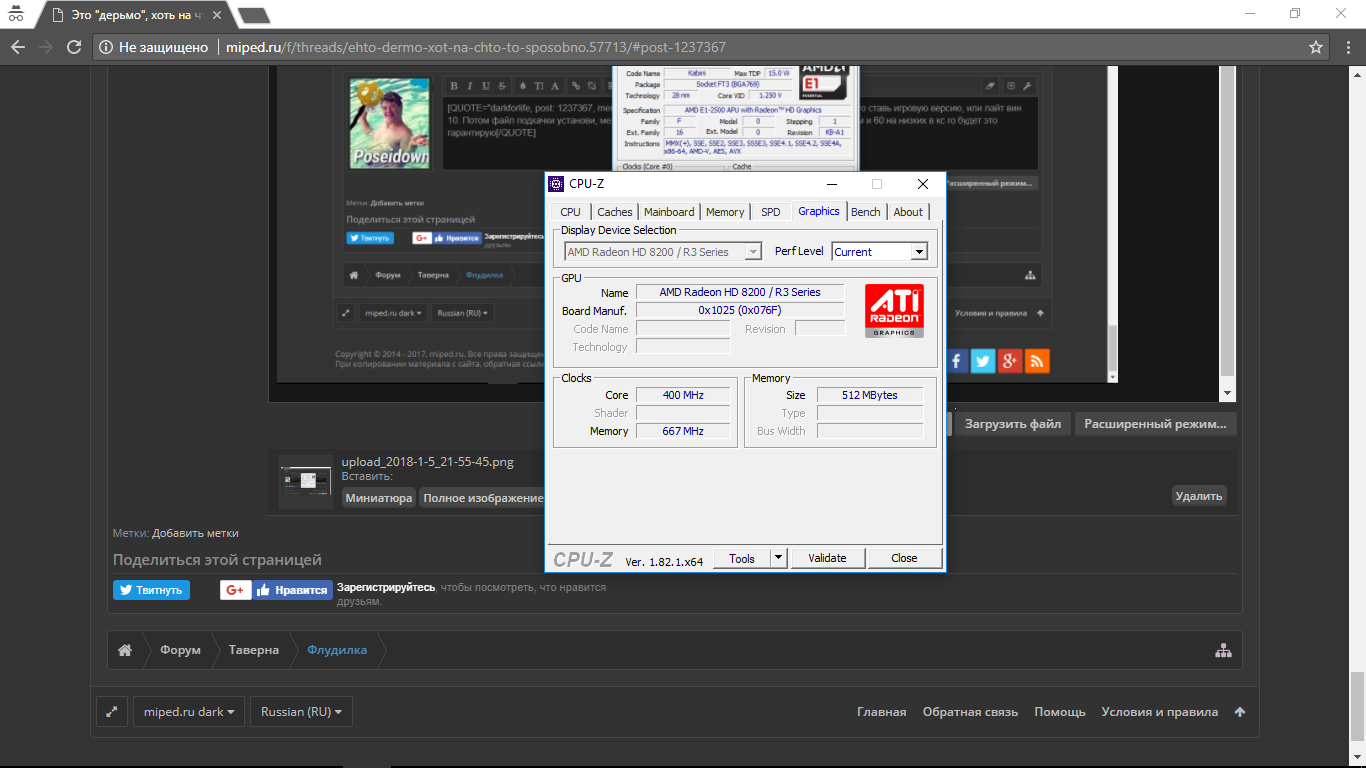Screen dimensions: 1366x768
Task: Click the 'Добавить метки' link
Action: [195, 534]
